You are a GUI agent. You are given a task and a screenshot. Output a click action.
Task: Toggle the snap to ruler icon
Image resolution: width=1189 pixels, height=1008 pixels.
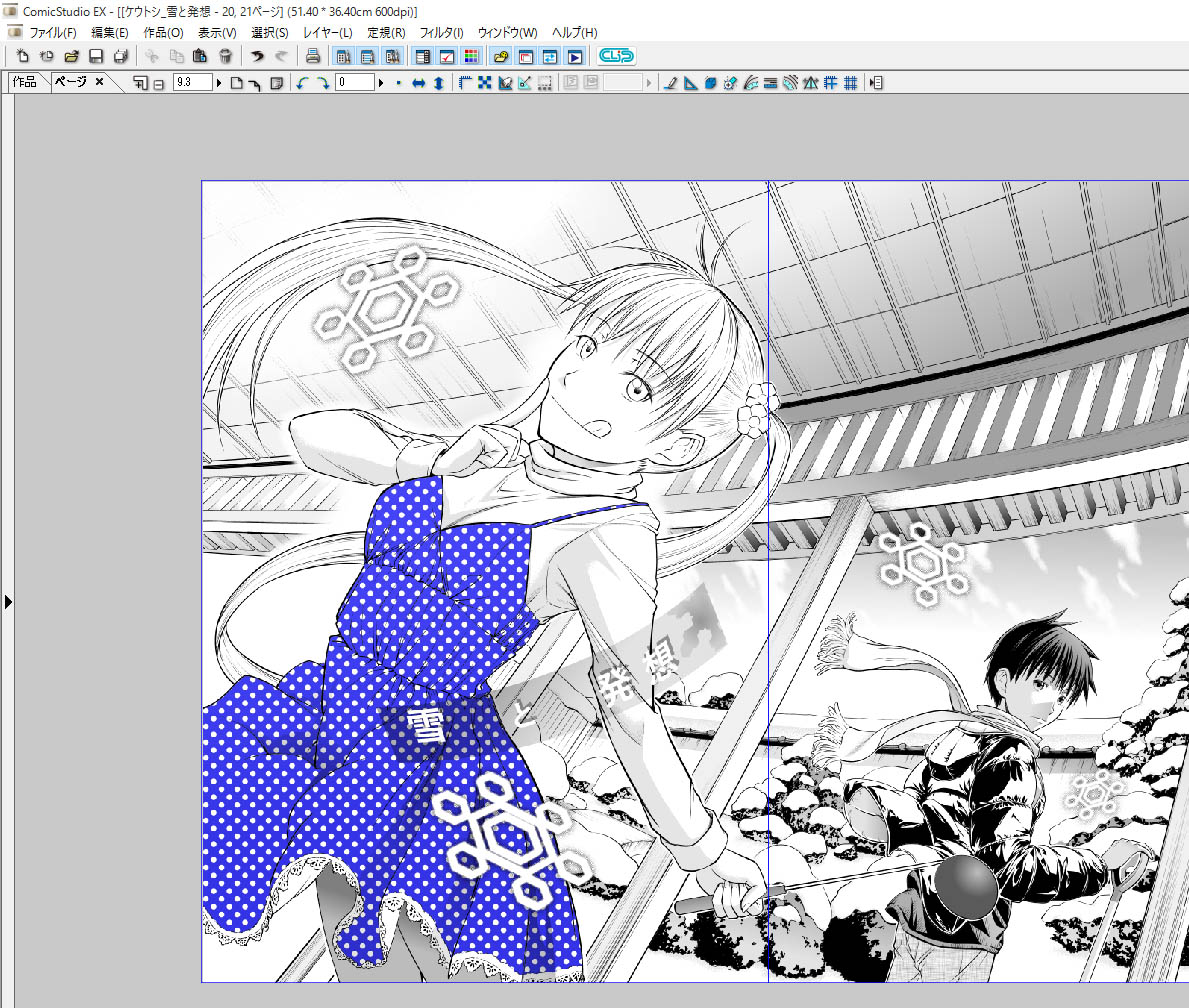(525, 83)
